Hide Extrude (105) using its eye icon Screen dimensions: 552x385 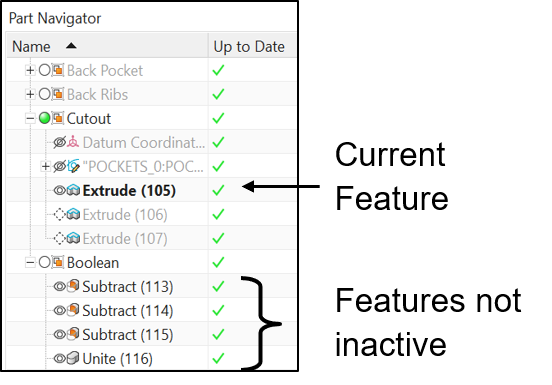click(59, 190)
